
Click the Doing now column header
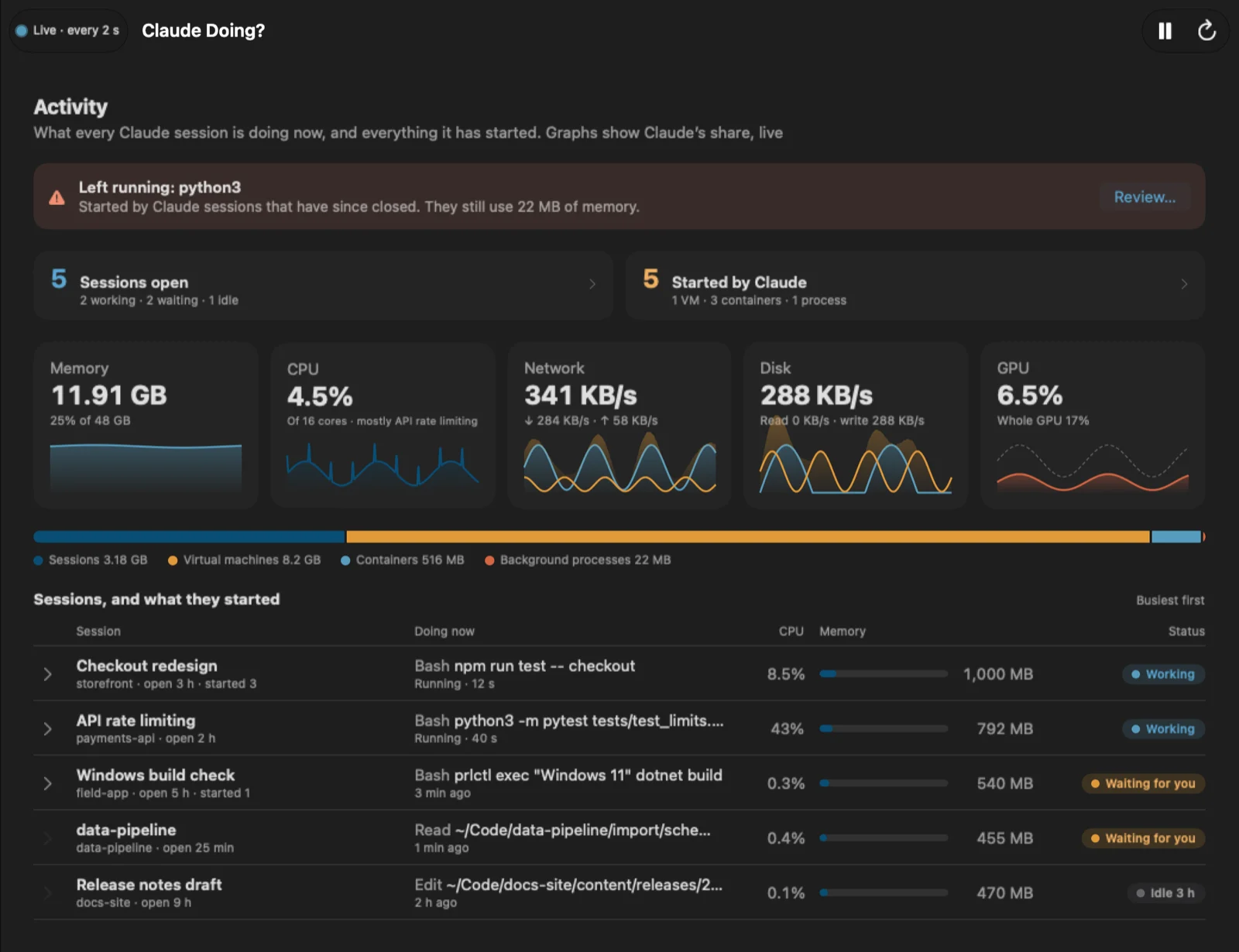[x=444, y=631]
